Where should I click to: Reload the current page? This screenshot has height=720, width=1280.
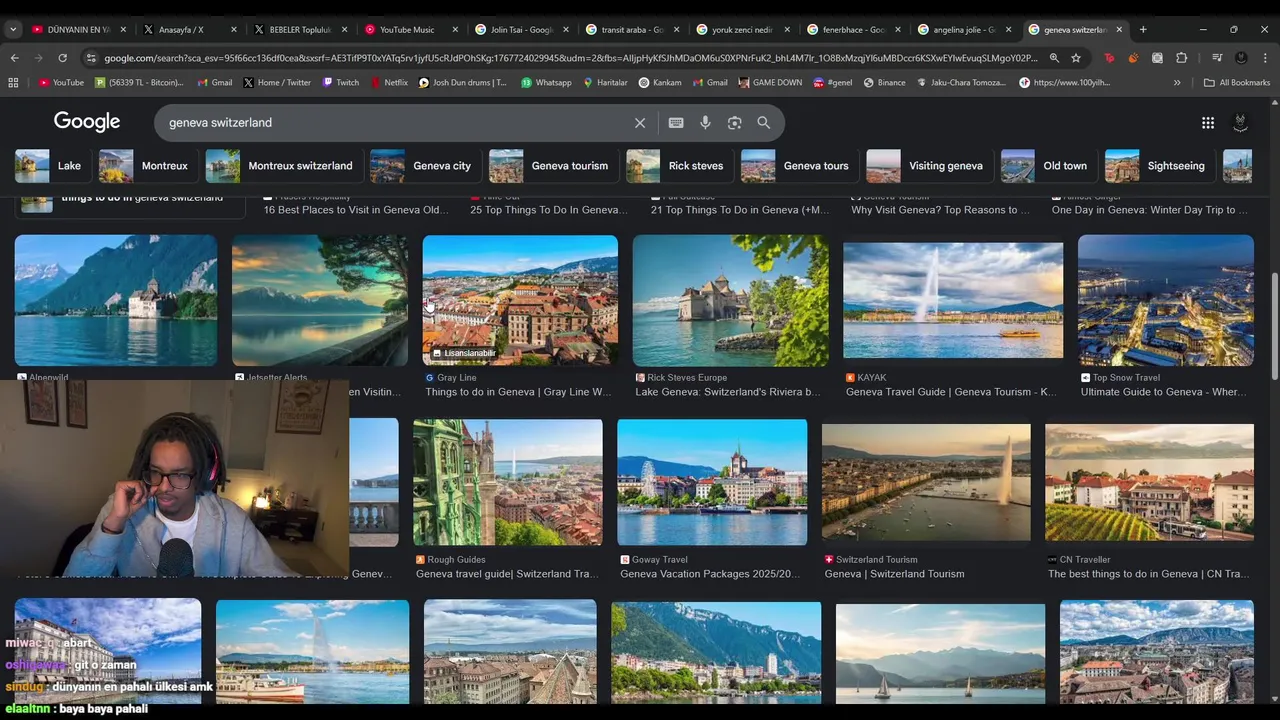62,58
